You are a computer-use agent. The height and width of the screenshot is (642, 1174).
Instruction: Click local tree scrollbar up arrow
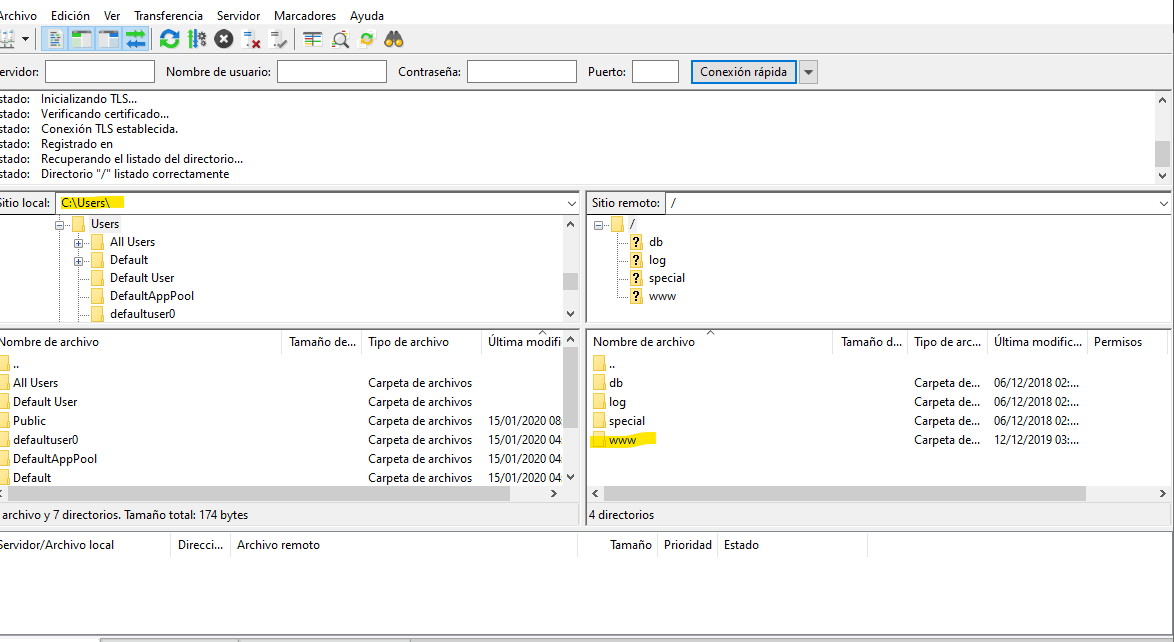coord(571,224)
